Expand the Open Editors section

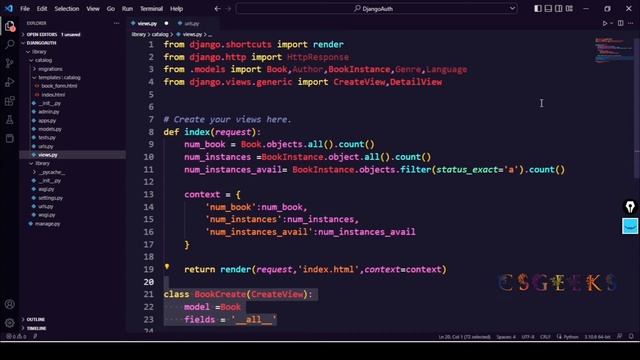tap(53, 34)
